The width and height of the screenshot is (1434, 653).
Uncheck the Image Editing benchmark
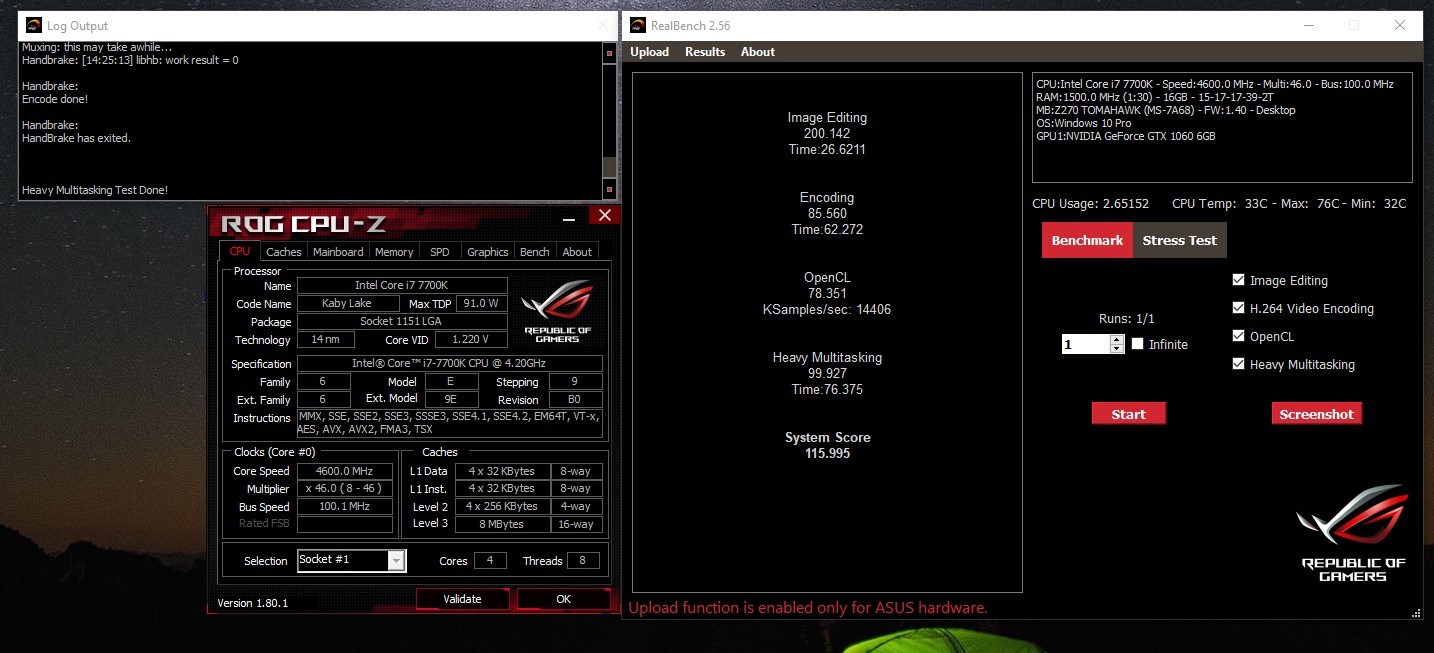[1239, 281]
